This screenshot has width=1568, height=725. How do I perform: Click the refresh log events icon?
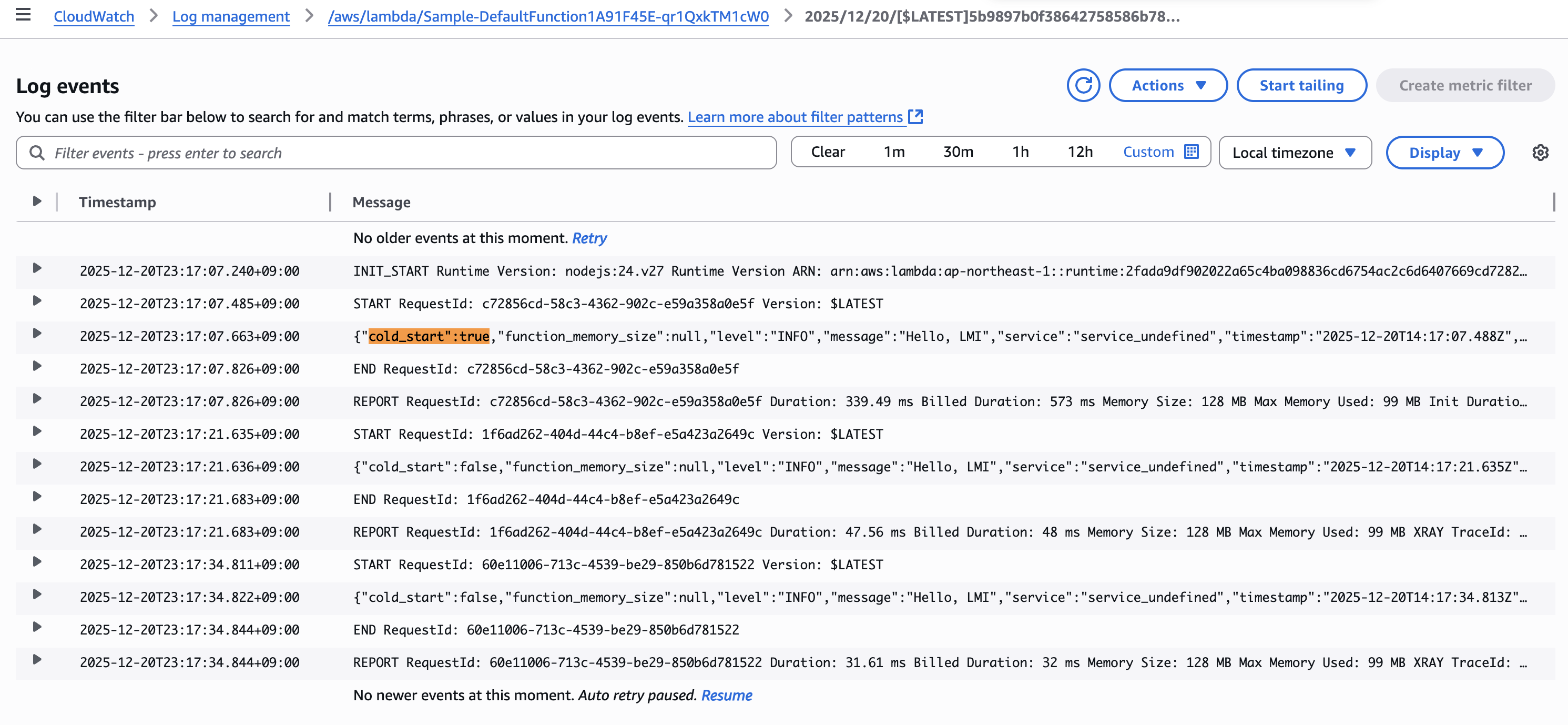(1083, 86)
